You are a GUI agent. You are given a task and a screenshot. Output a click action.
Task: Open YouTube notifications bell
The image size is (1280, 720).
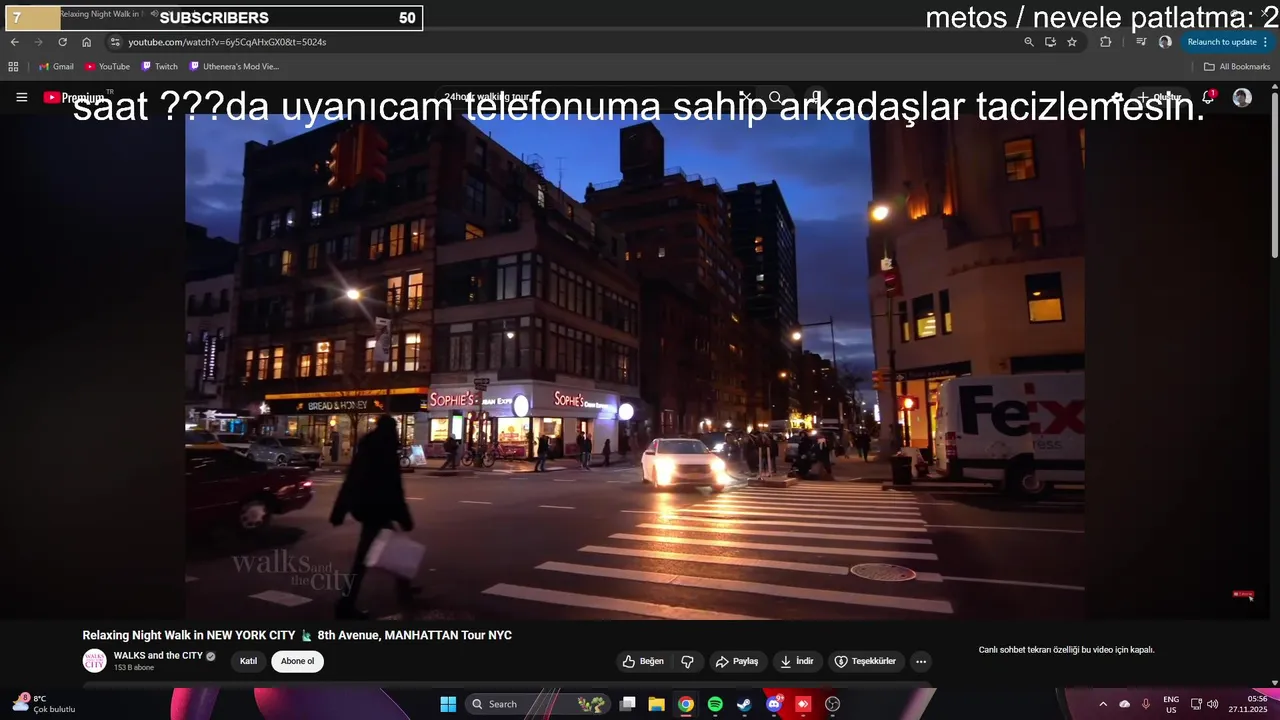pyautogui.click(x=1208, y=97)
